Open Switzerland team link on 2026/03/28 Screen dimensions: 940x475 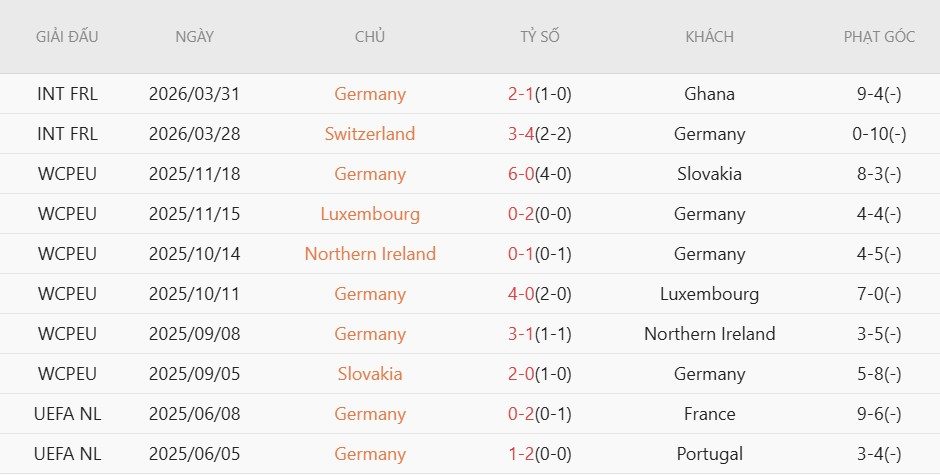370,134
